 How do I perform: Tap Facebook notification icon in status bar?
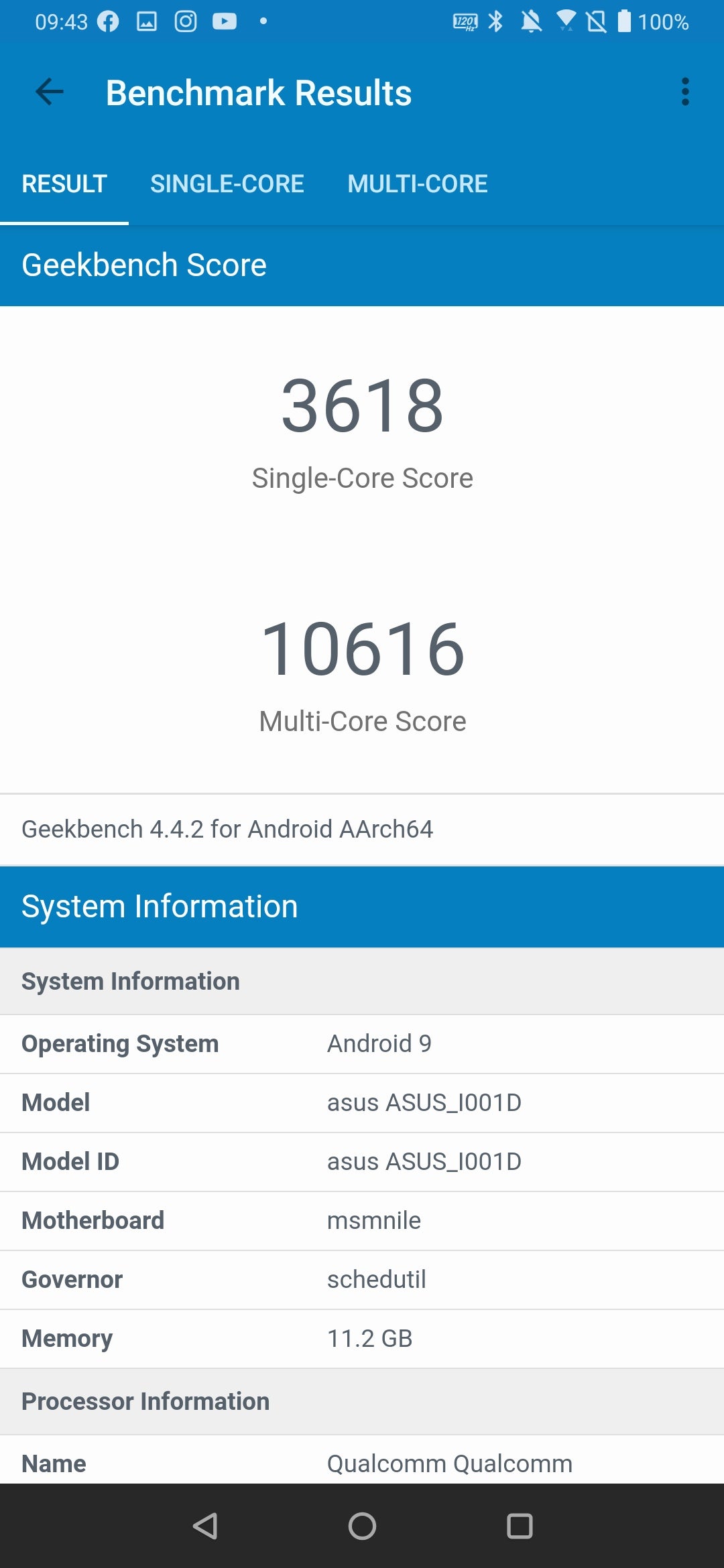(x=108, y=21)
